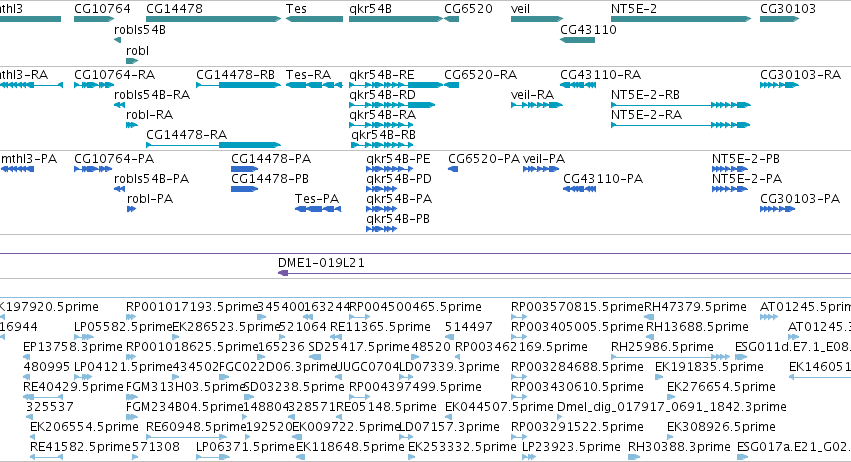Select the robls54B-RA transcript label
Image resolution: width=851 pixels, height=462 pixels.
tap(152, 94)
